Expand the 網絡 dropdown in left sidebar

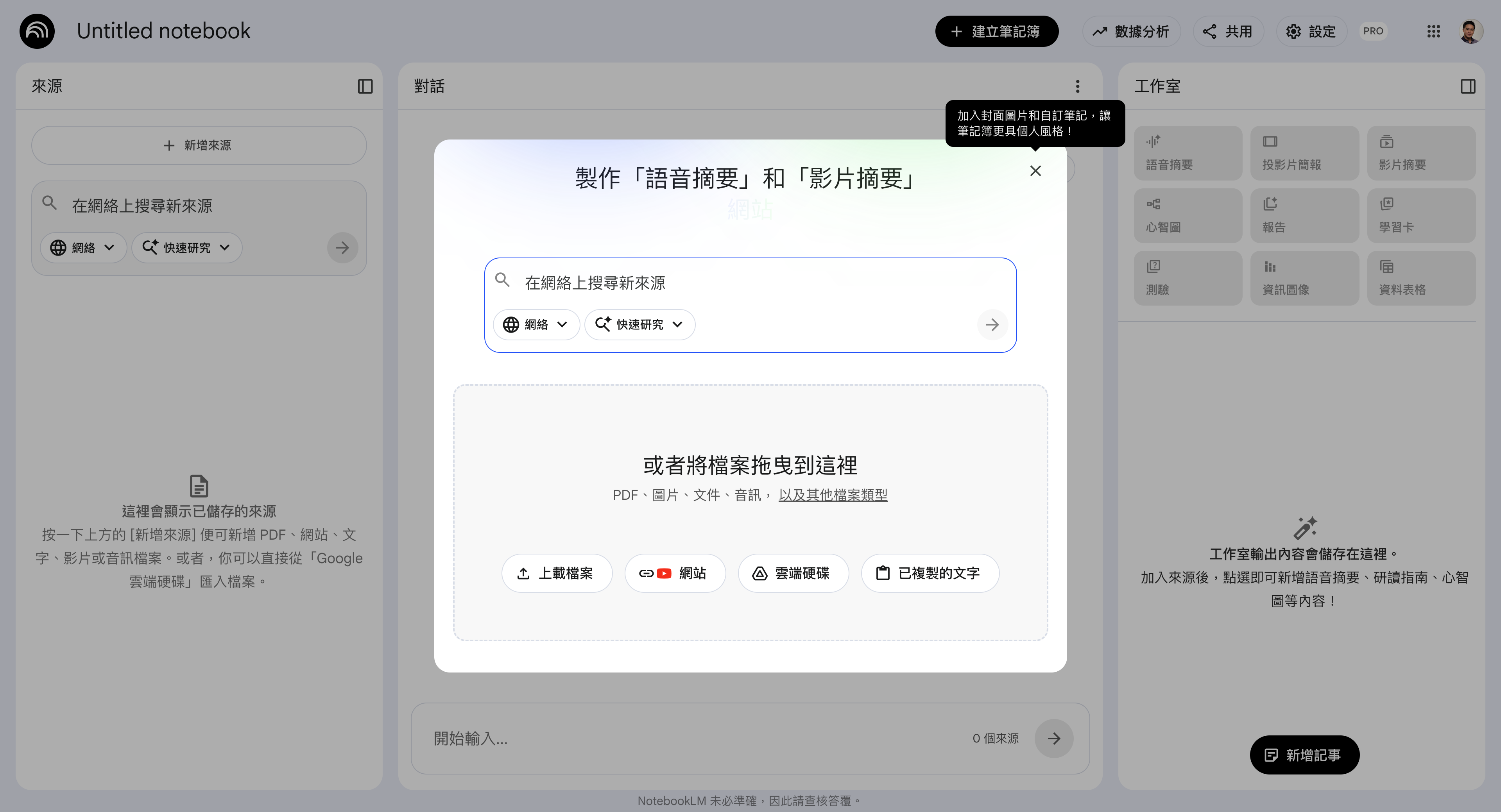tap(83, 248)
